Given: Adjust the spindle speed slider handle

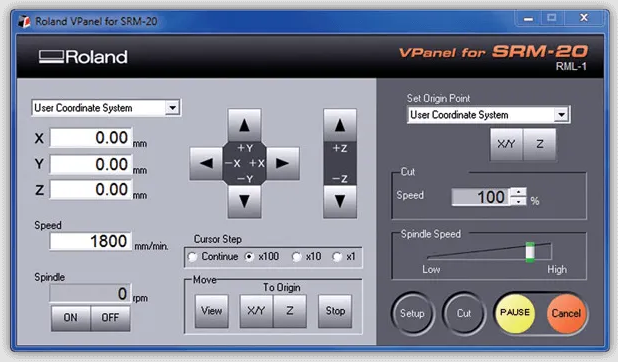Looking at the screenshot, I should coord(530,252).
